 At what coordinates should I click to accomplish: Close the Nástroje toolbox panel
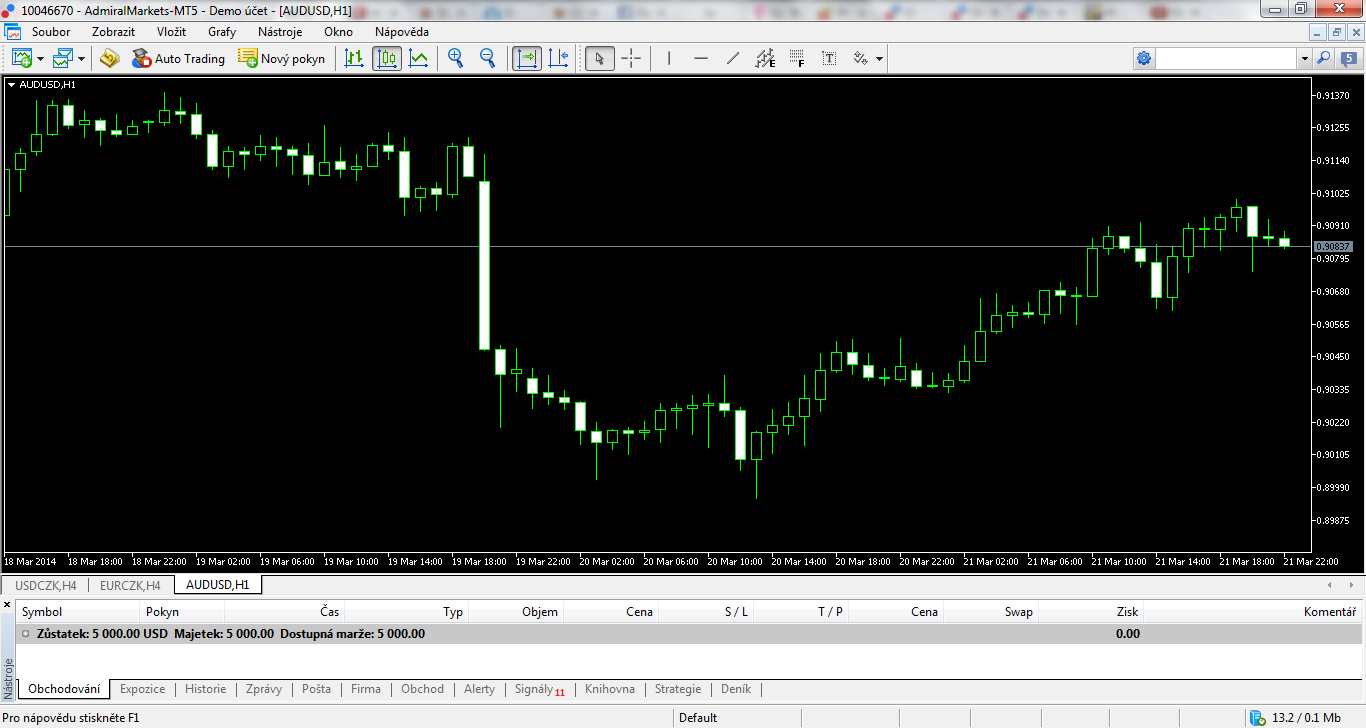click(x=8, y=605)
